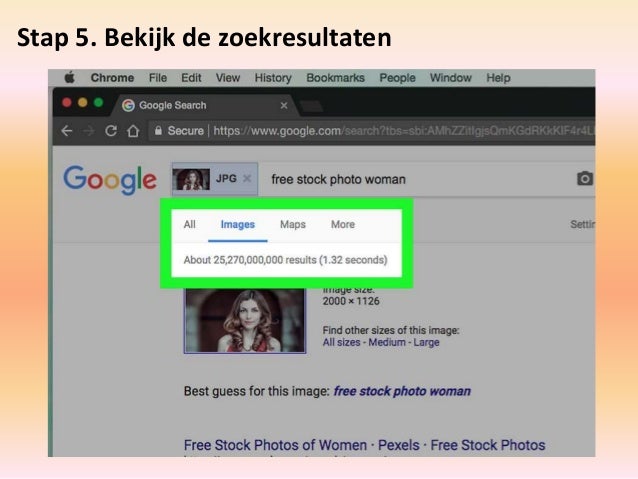Screen dimensions: 638x479
Task: Open the Window menu
Action: (451, 78)
